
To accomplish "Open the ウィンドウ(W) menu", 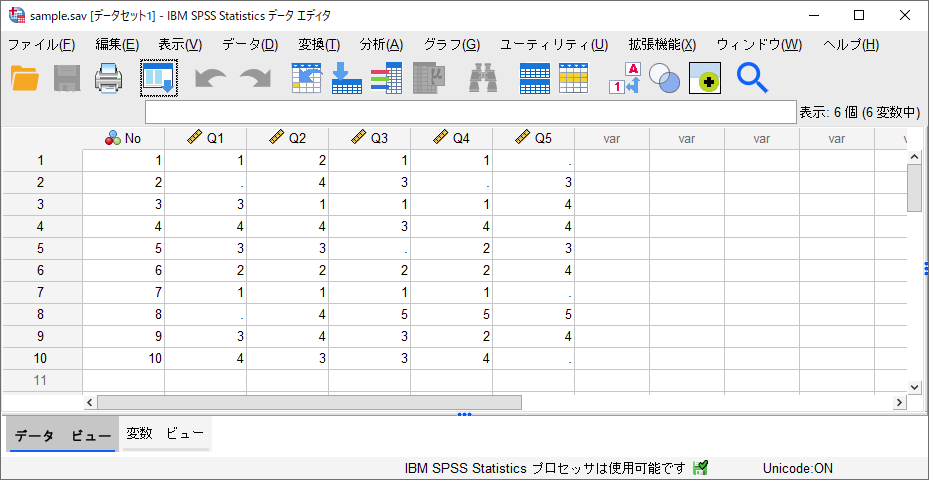I will click(x=759, y=44).
